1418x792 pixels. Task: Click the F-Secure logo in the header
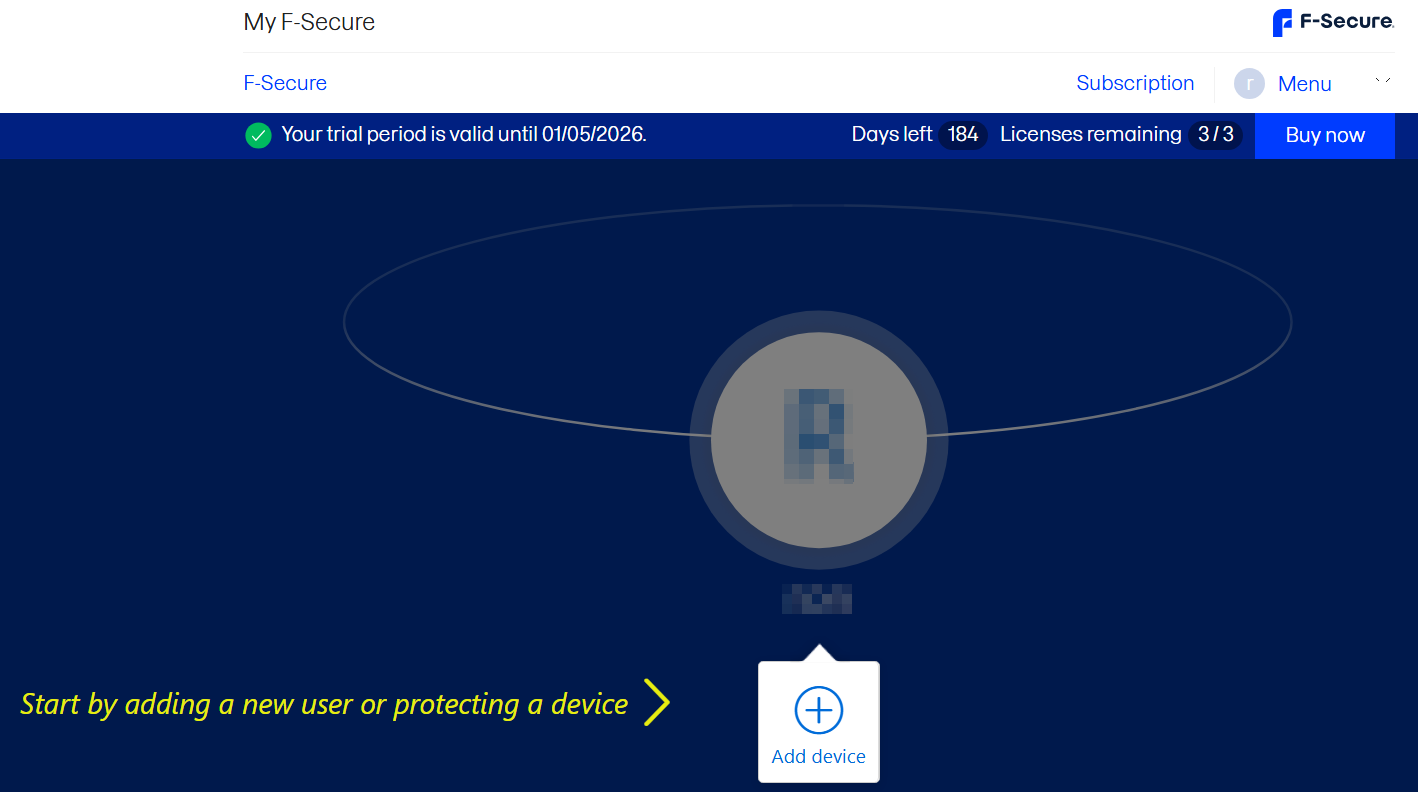pos(1333,22)
